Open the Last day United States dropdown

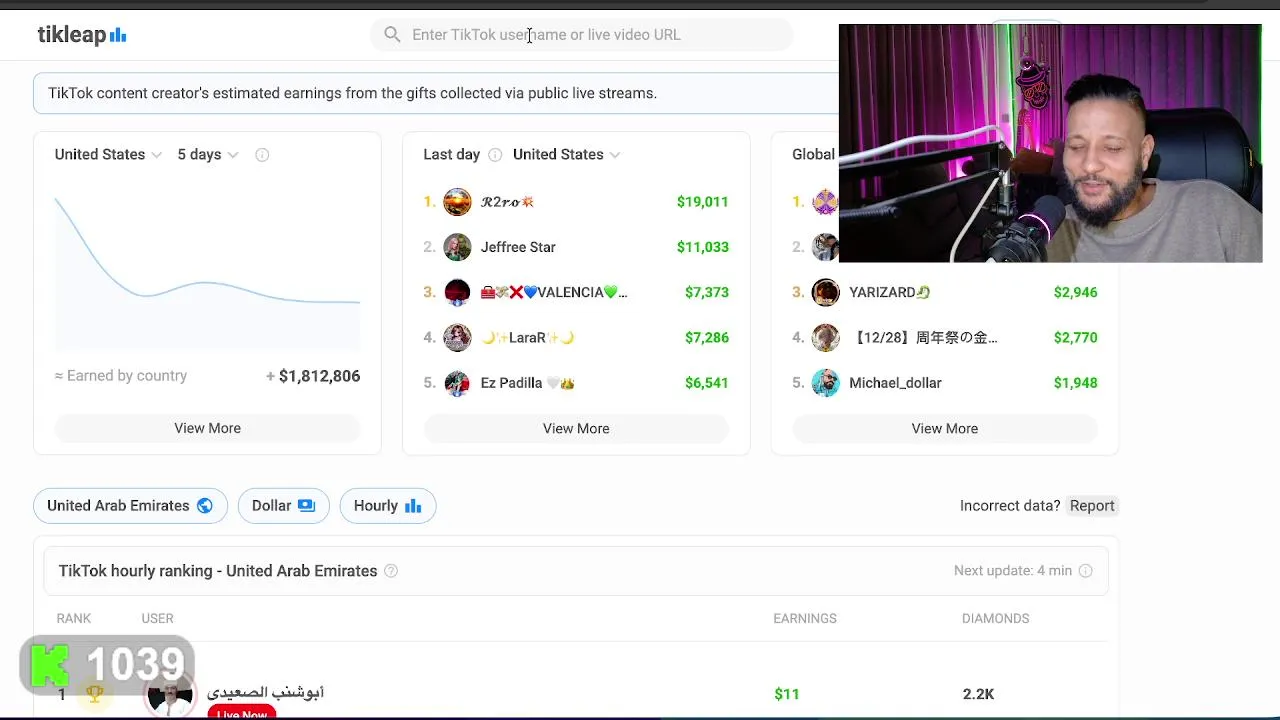coord(567,154)
